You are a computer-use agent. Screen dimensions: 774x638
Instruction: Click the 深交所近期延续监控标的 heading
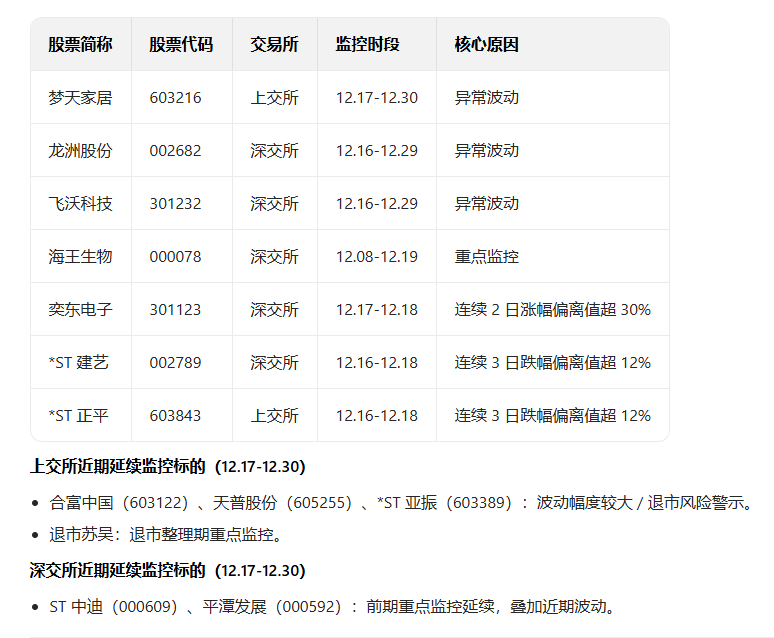[x=168, y=571]
